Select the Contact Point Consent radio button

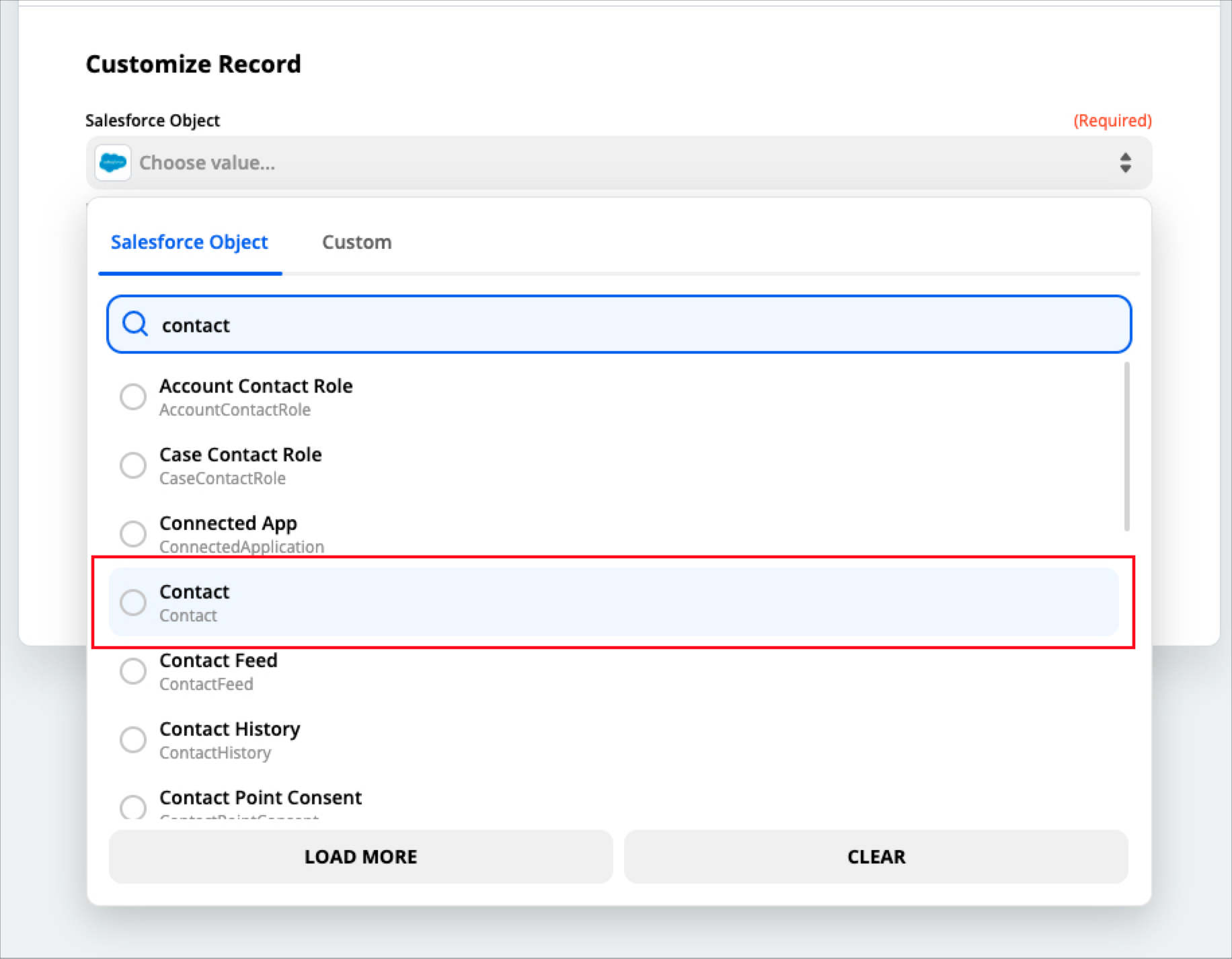[132, 807]
